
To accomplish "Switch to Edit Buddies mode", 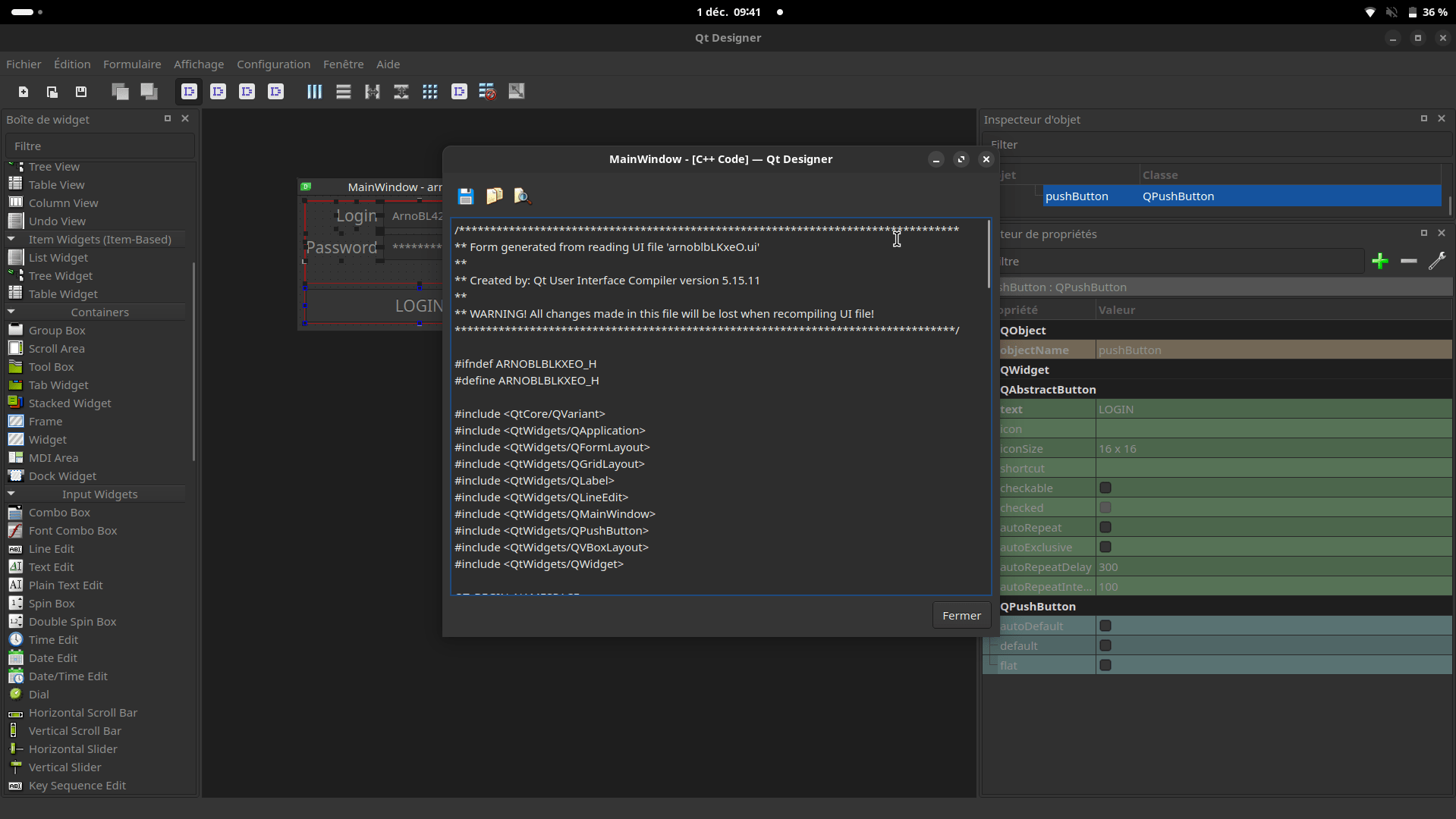I will pyautogui.click(x=247, y=92).
